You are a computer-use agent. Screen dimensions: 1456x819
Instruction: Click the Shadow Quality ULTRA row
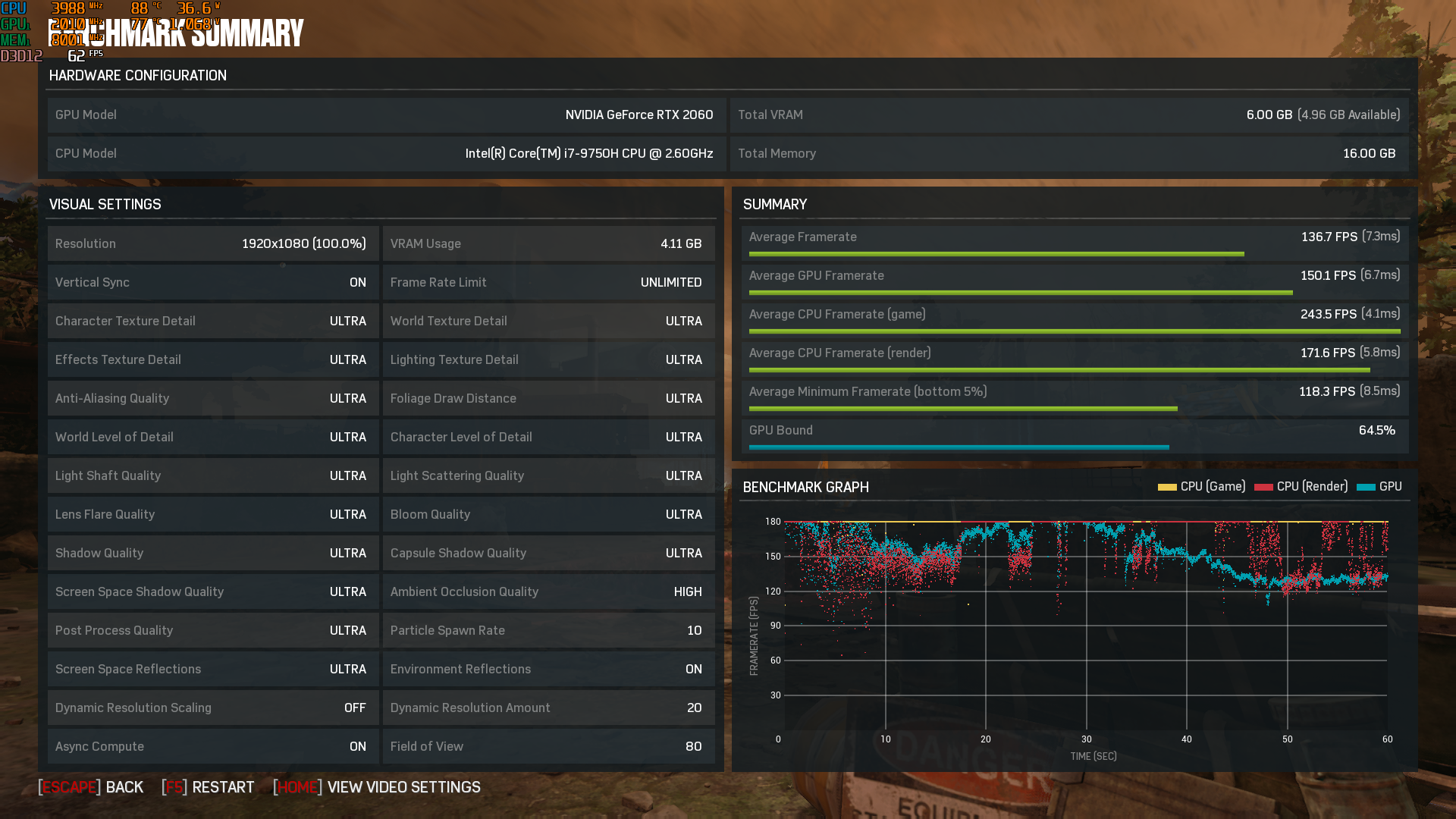pyautogui.click(x=213, y=553)
